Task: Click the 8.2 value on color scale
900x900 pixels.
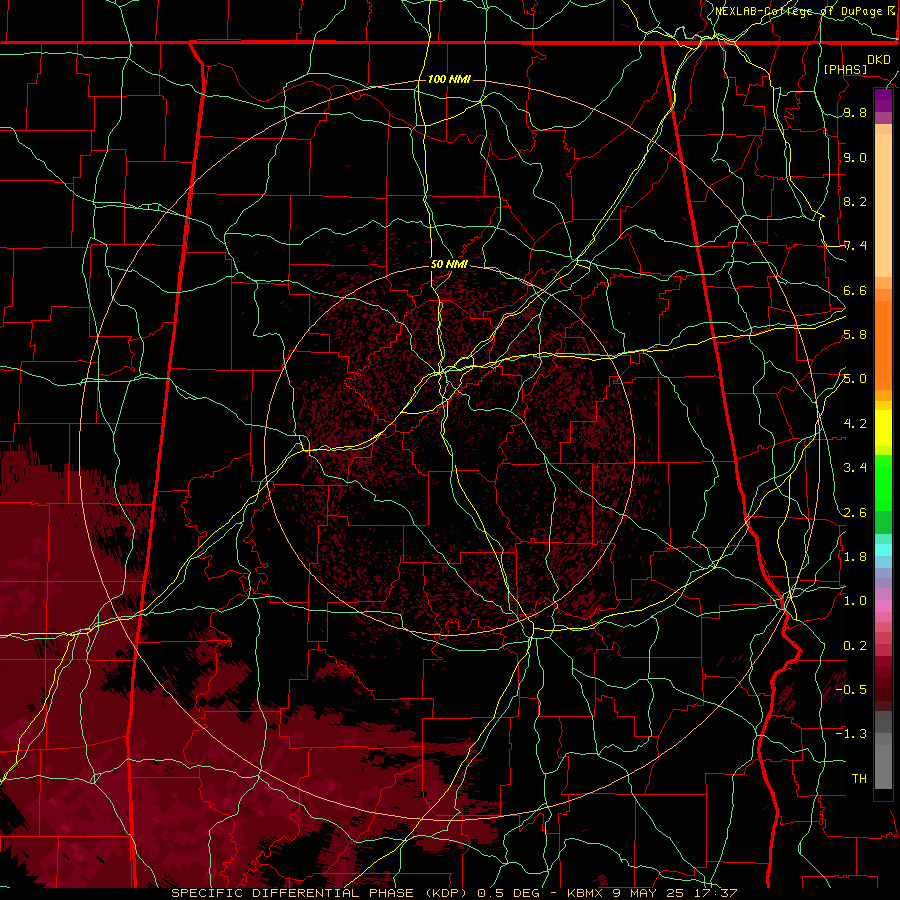Action: coord(855,201)
